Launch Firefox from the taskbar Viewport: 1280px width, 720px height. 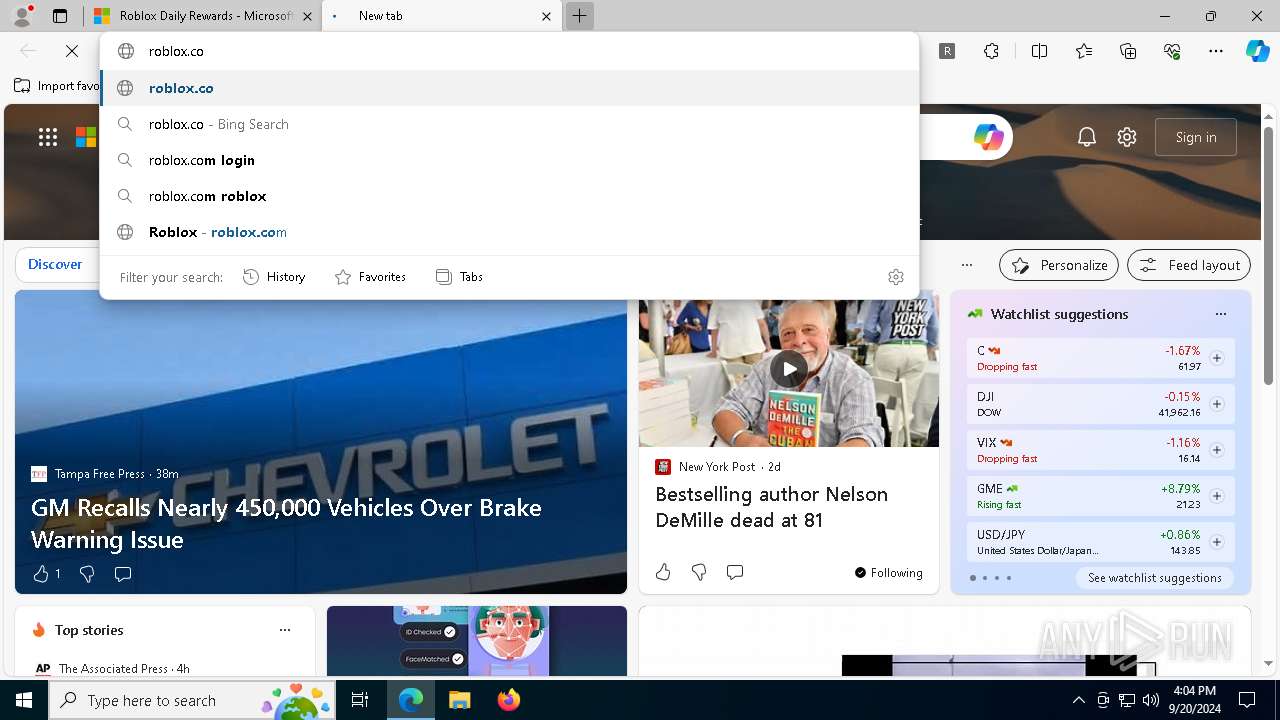(508, 700)
